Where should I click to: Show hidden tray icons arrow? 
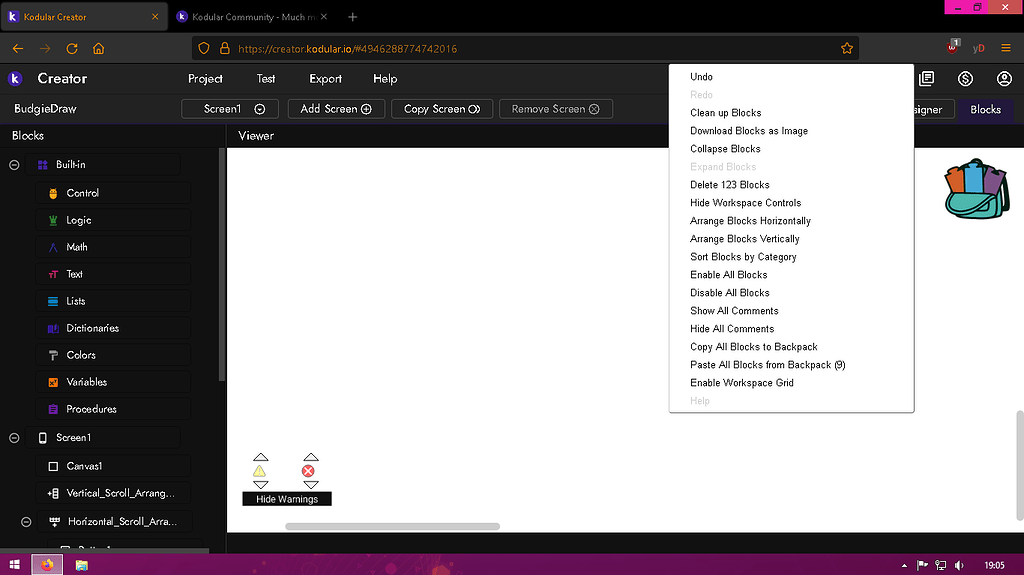coord(904,565)
